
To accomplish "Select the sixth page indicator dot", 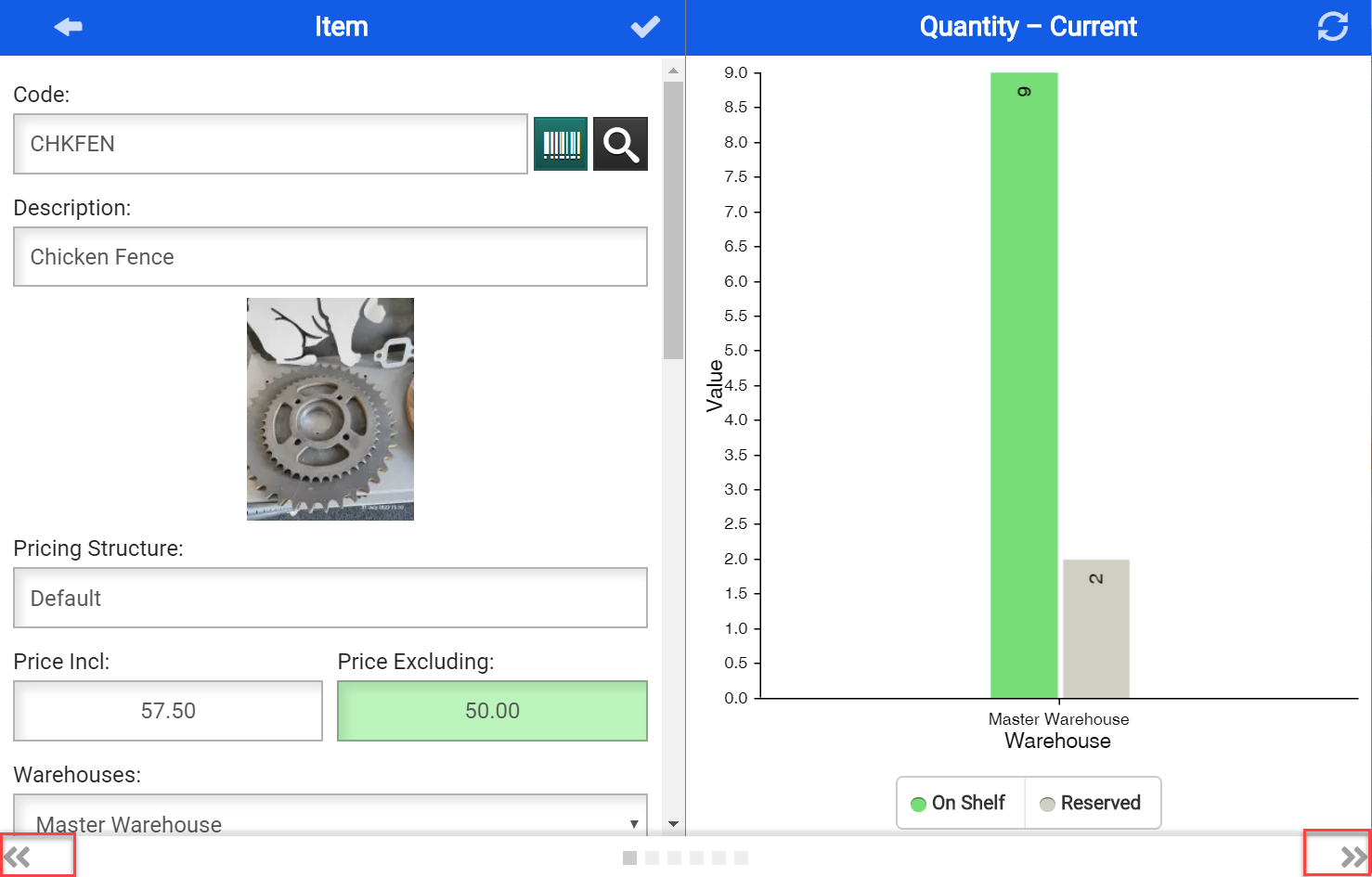I will click(x=741, y=858).
